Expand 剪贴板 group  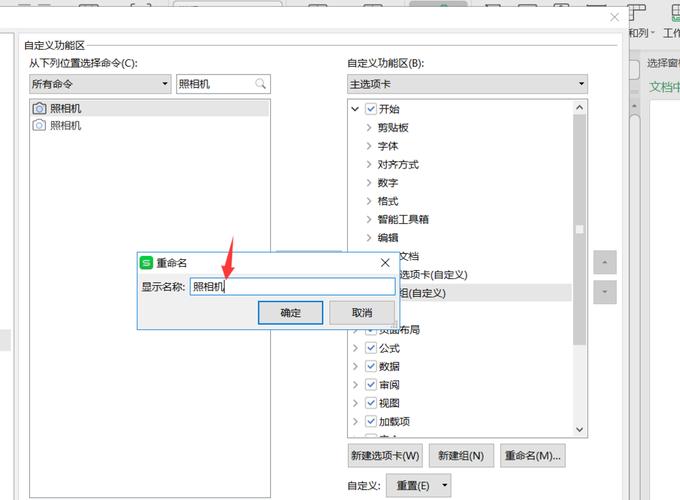pos(369,127)
